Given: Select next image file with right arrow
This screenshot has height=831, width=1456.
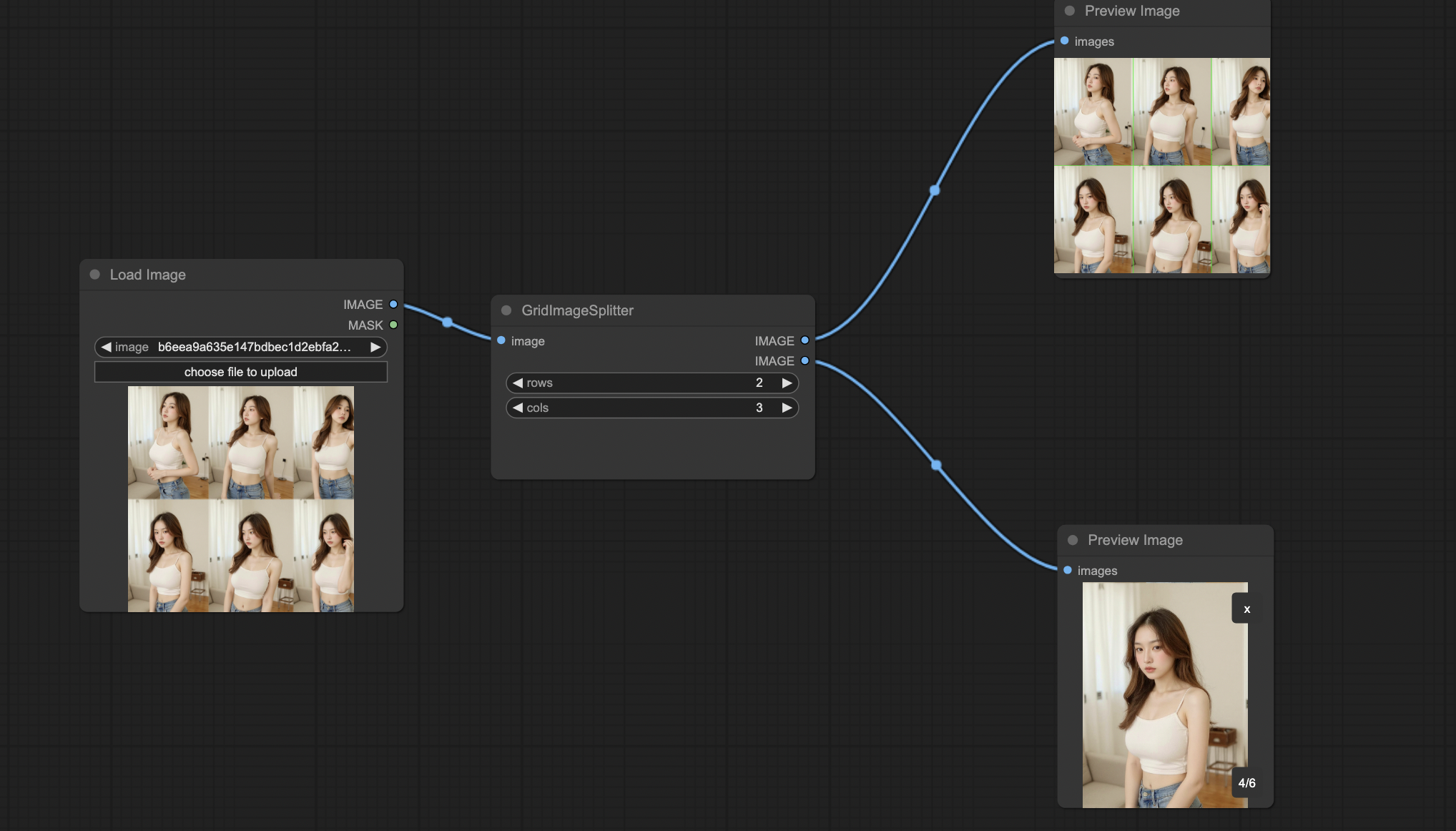Looking at the screenshot, I should tap(375, 348).
